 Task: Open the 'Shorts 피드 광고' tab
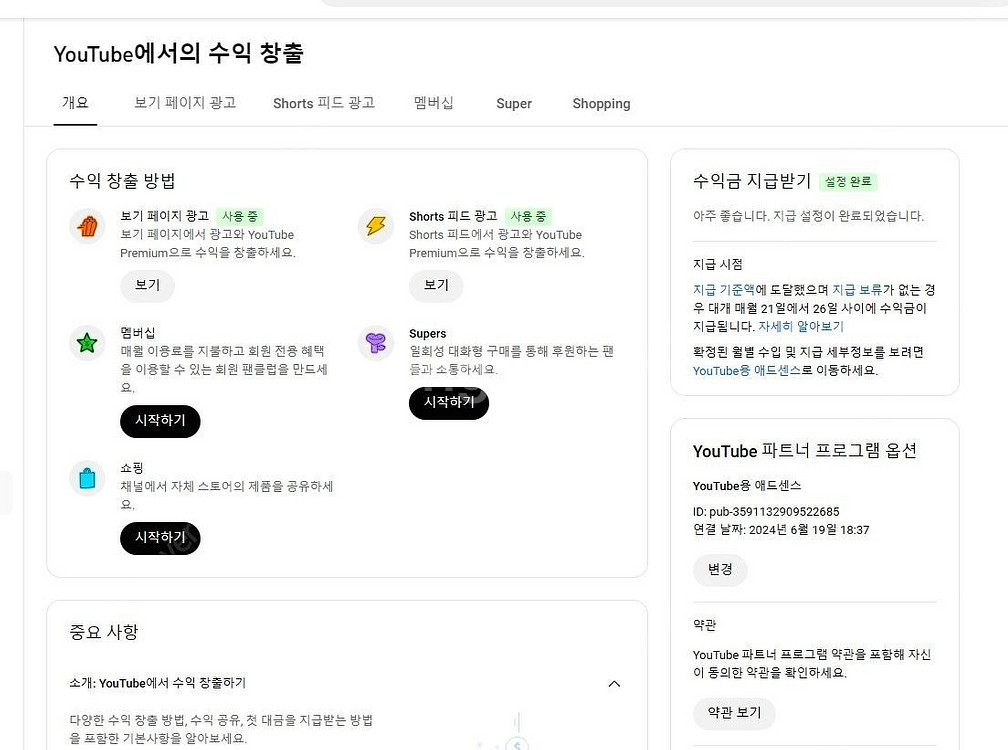323,103
